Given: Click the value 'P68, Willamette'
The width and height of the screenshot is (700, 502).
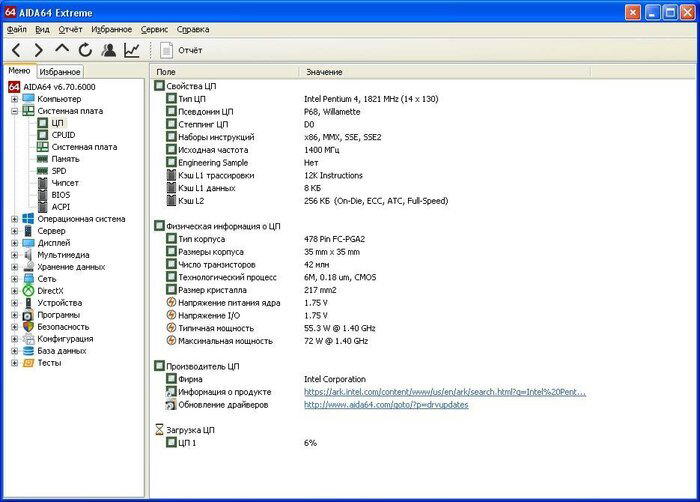Looking at the screenshot, I should point(332,112).
